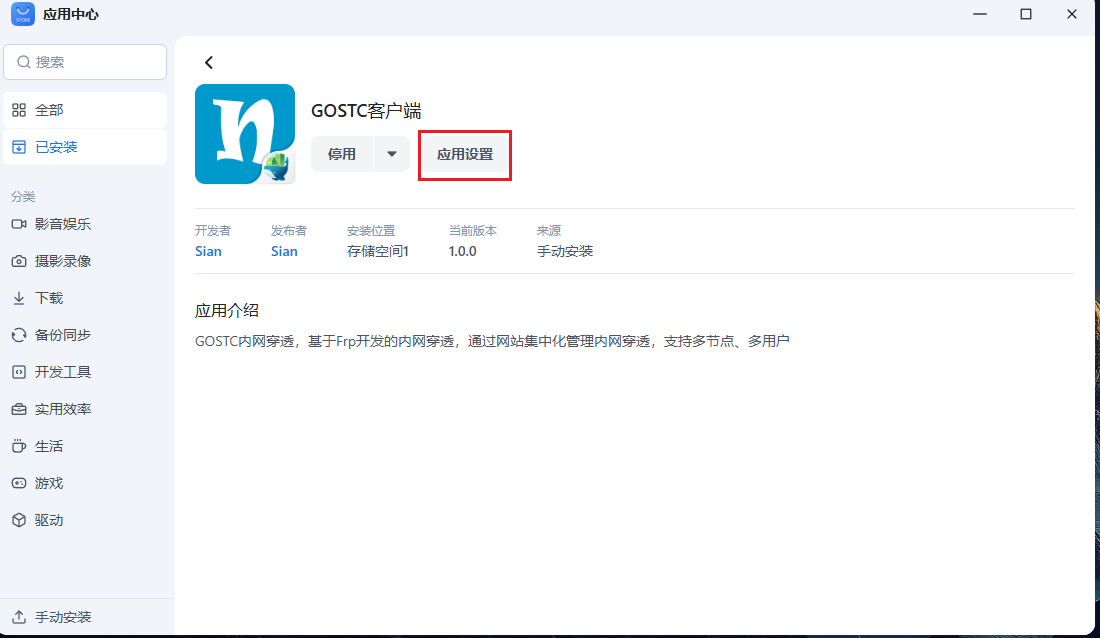The image size is (1100, 638).
Task: Open the 开发工具 category
Action: coord(63,372)
